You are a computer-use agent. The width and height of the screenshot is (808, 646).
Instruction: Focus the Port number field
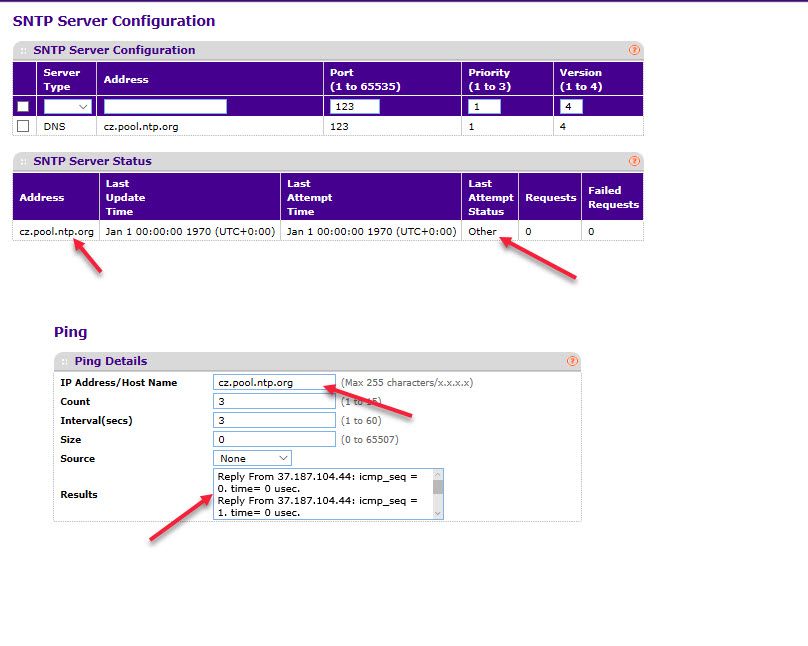tap(354, 107)
